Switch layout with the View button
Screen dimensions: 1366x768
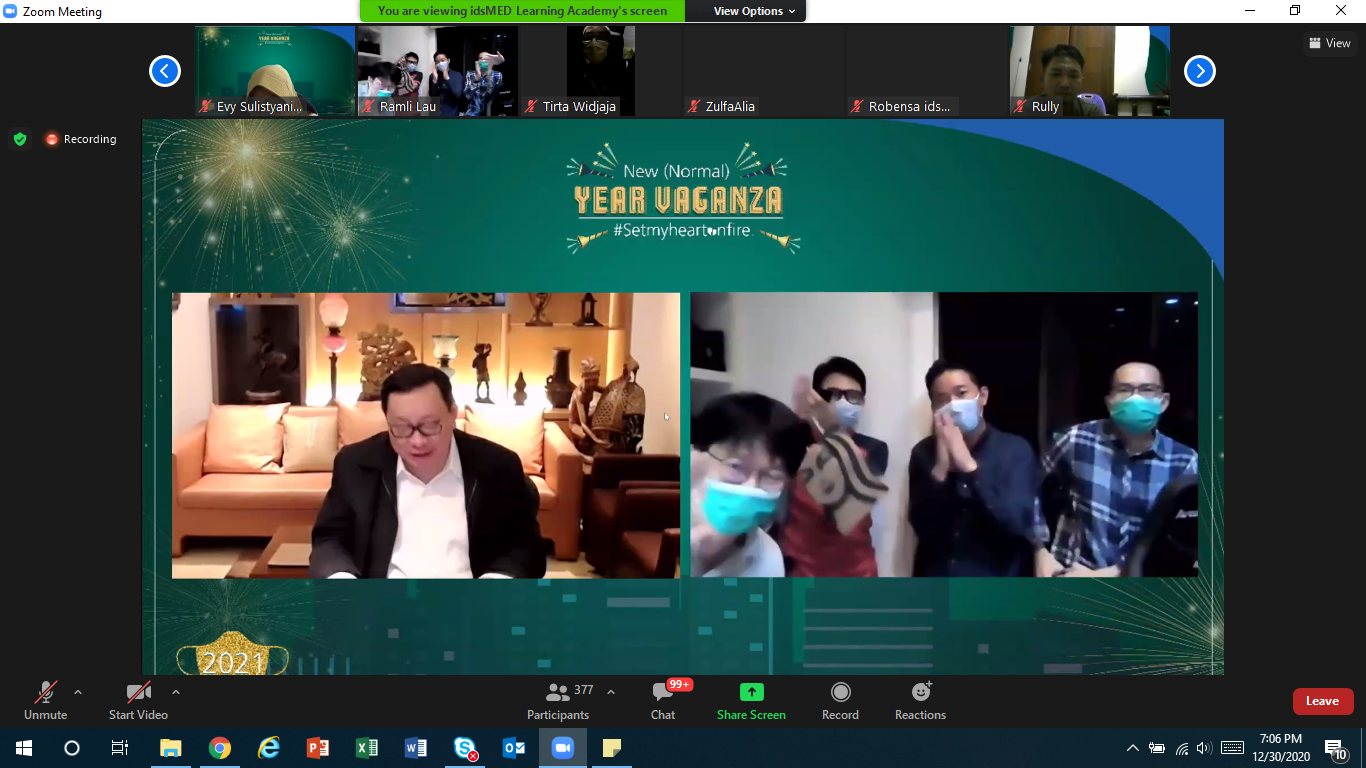(x=1329, y=43)
